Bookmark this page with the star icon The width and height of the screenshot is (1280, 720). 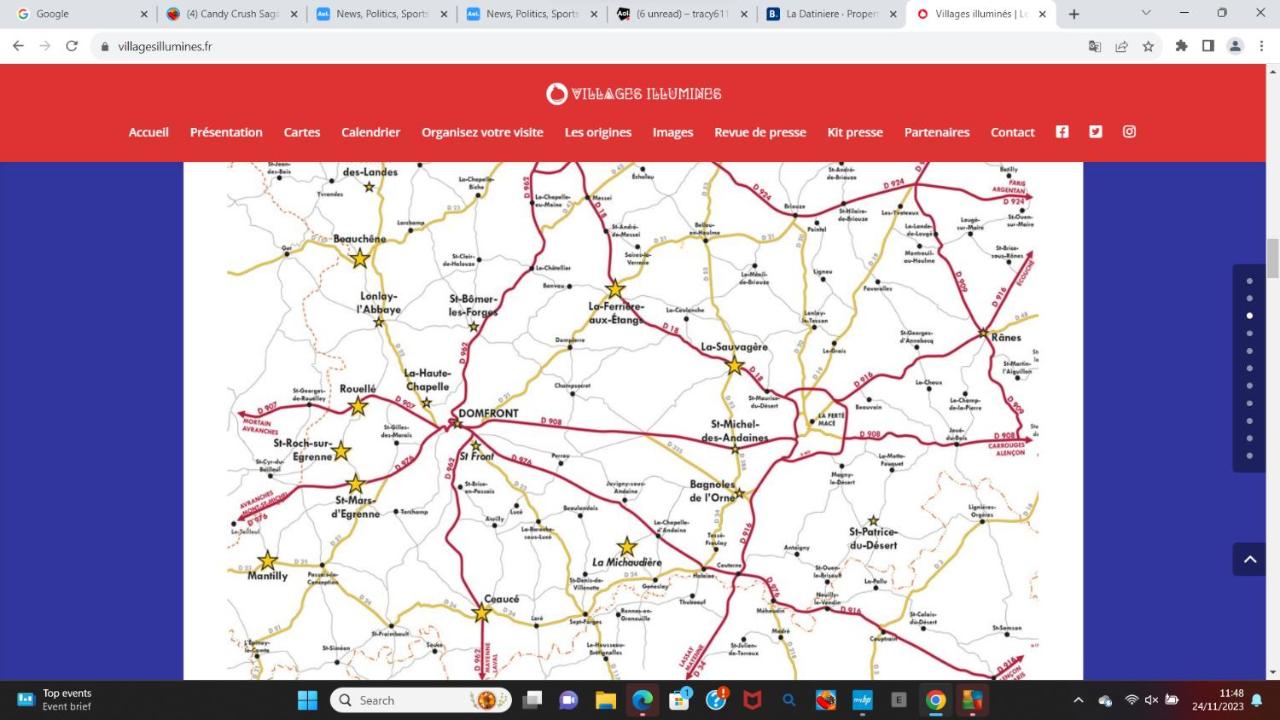pyautogui.click(x=1148, y=46)
